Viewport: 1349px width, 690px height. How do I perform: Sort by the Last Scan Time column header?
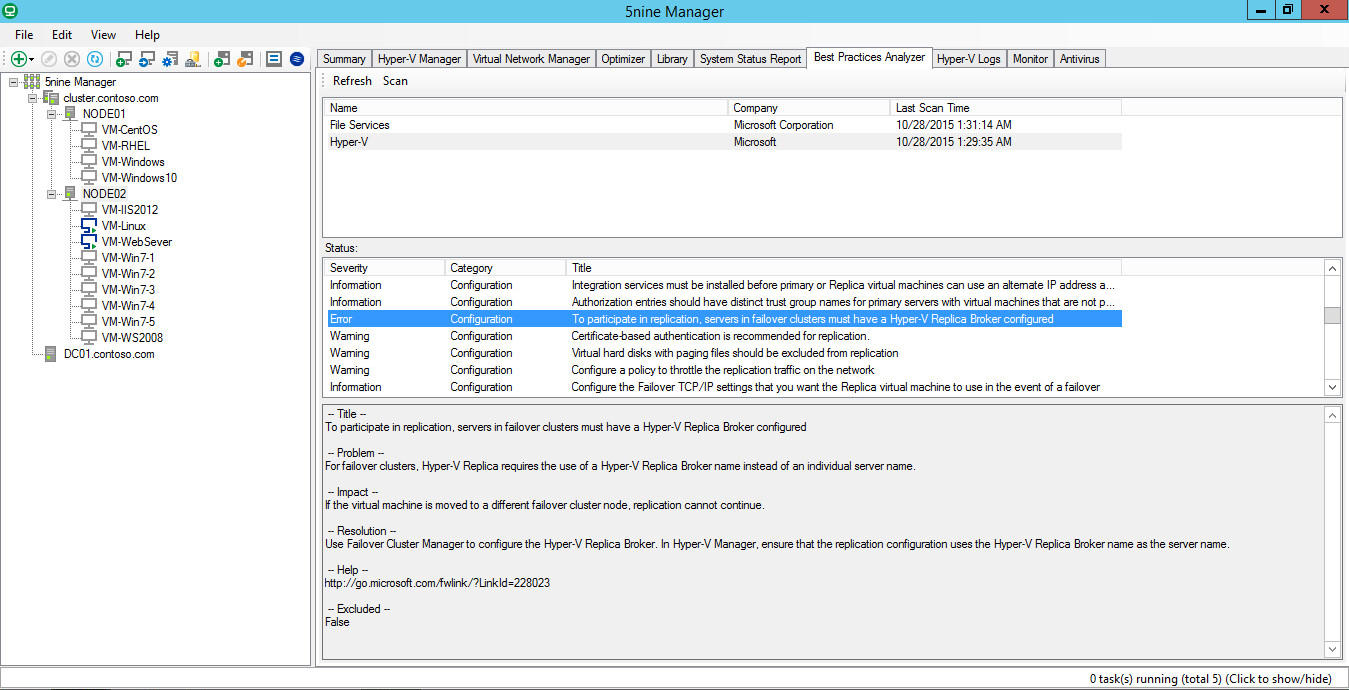click(1005, 108)
